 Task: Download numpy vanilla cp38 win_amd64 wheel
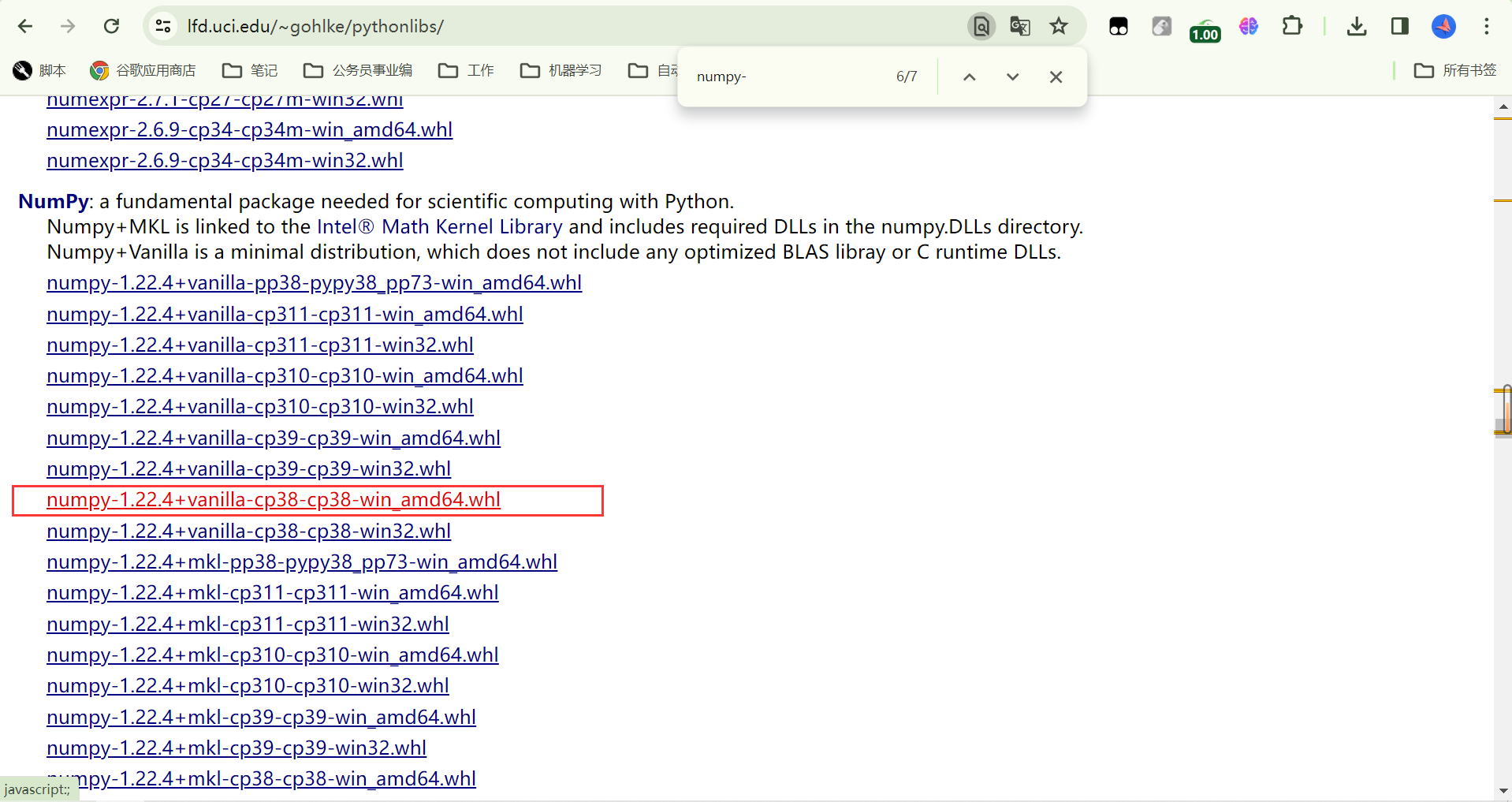[274, 499]
